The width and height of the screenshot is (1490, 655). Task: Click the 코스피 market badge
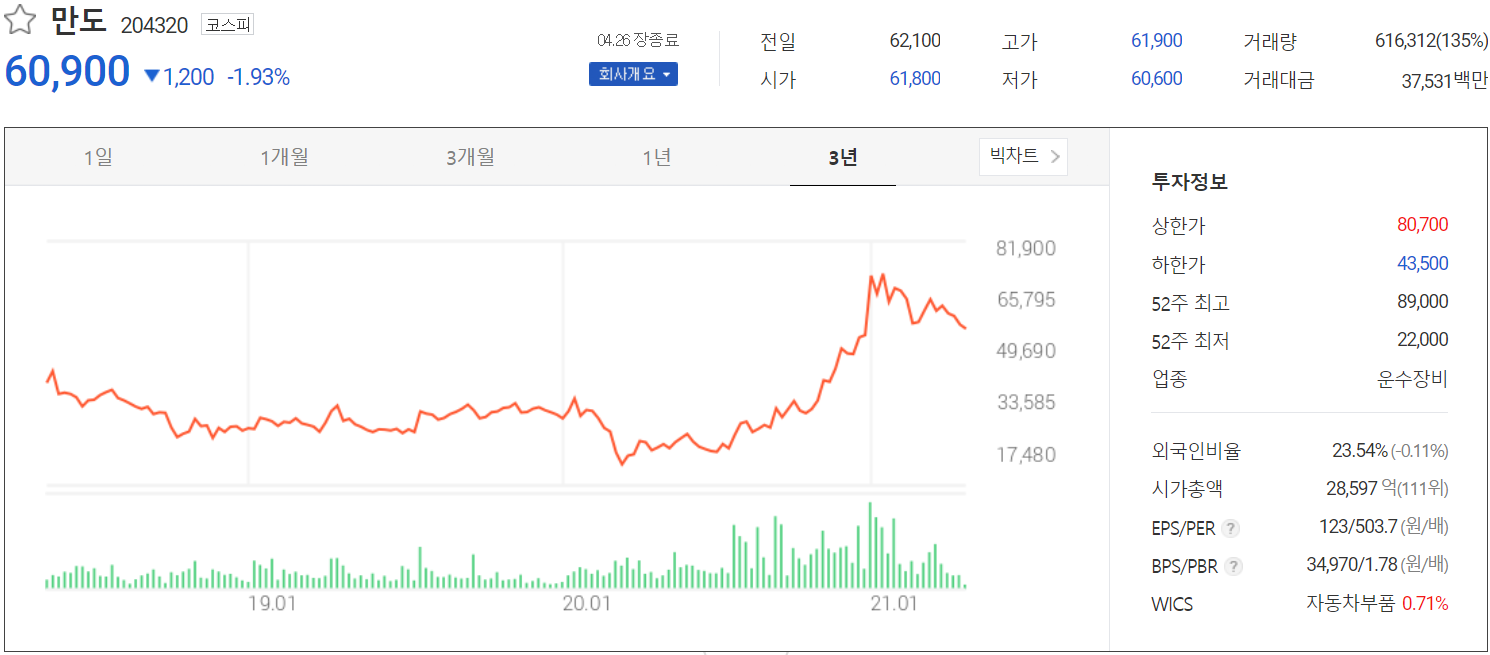[228, 25]
